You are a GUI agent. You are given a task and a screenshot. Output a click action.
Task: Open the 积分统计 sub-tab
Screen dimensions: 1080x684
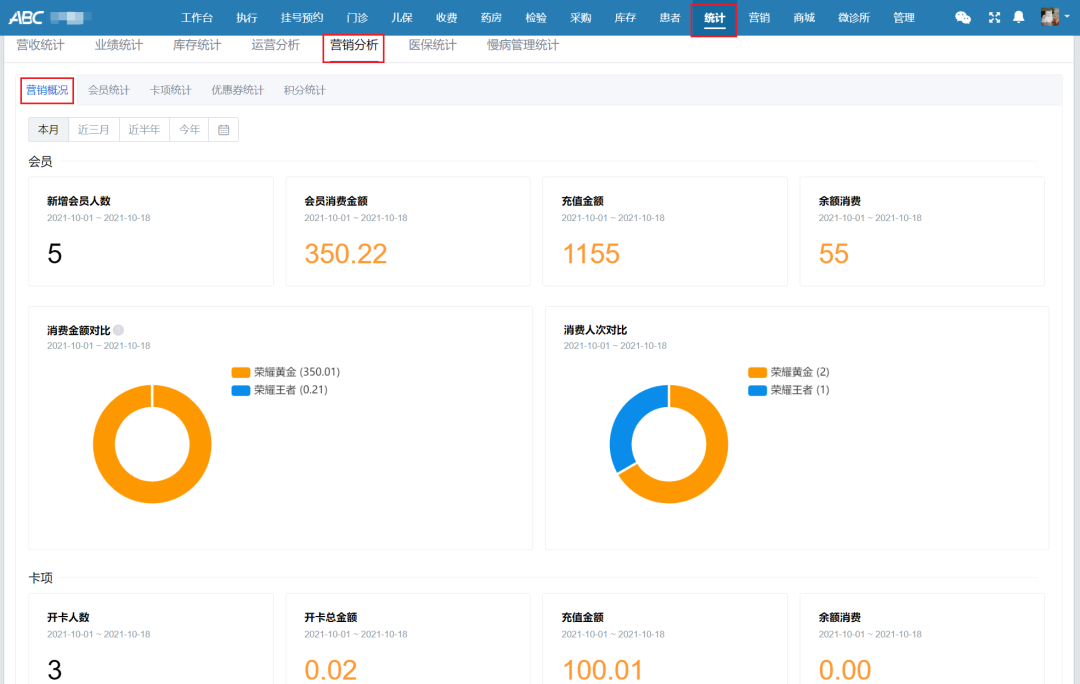tap(304, 90)
